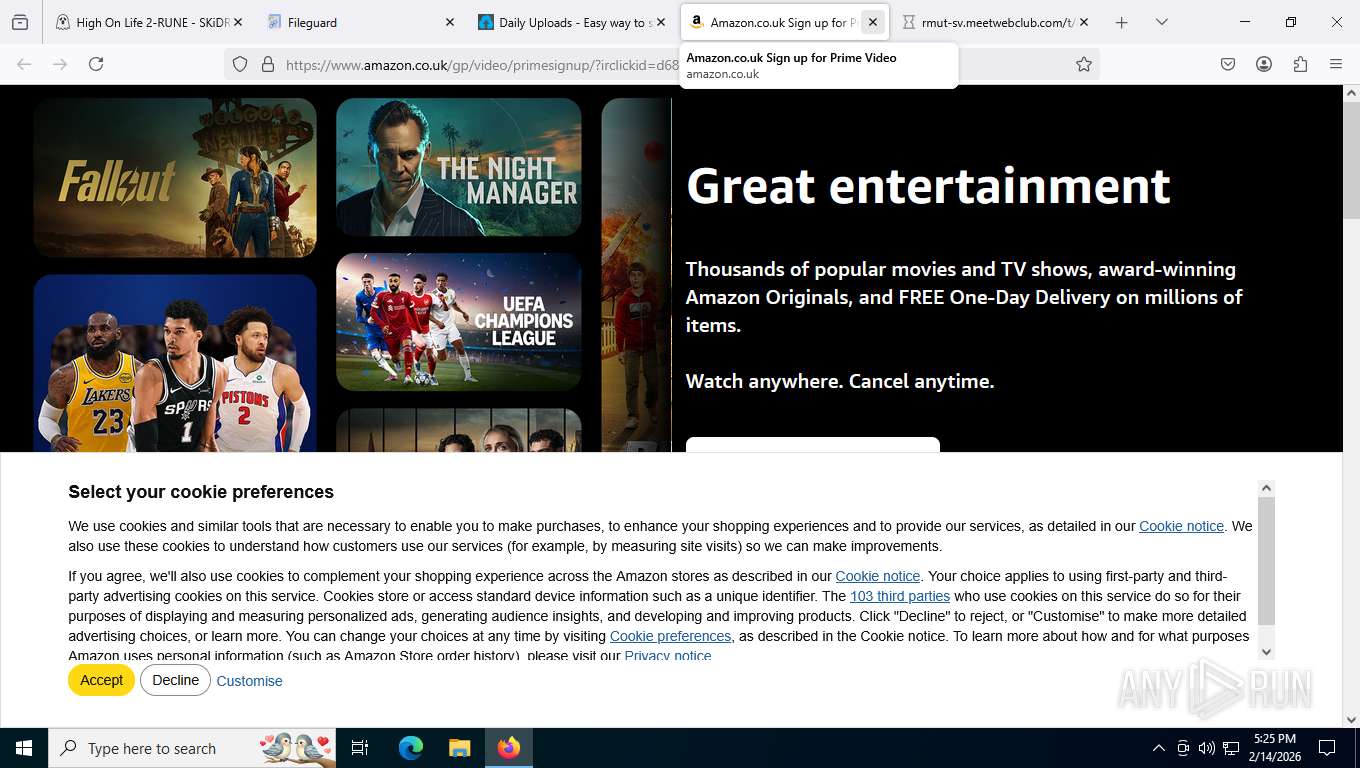
Task: Expand the list all tabs dropdown
Action: [1161, 22]
